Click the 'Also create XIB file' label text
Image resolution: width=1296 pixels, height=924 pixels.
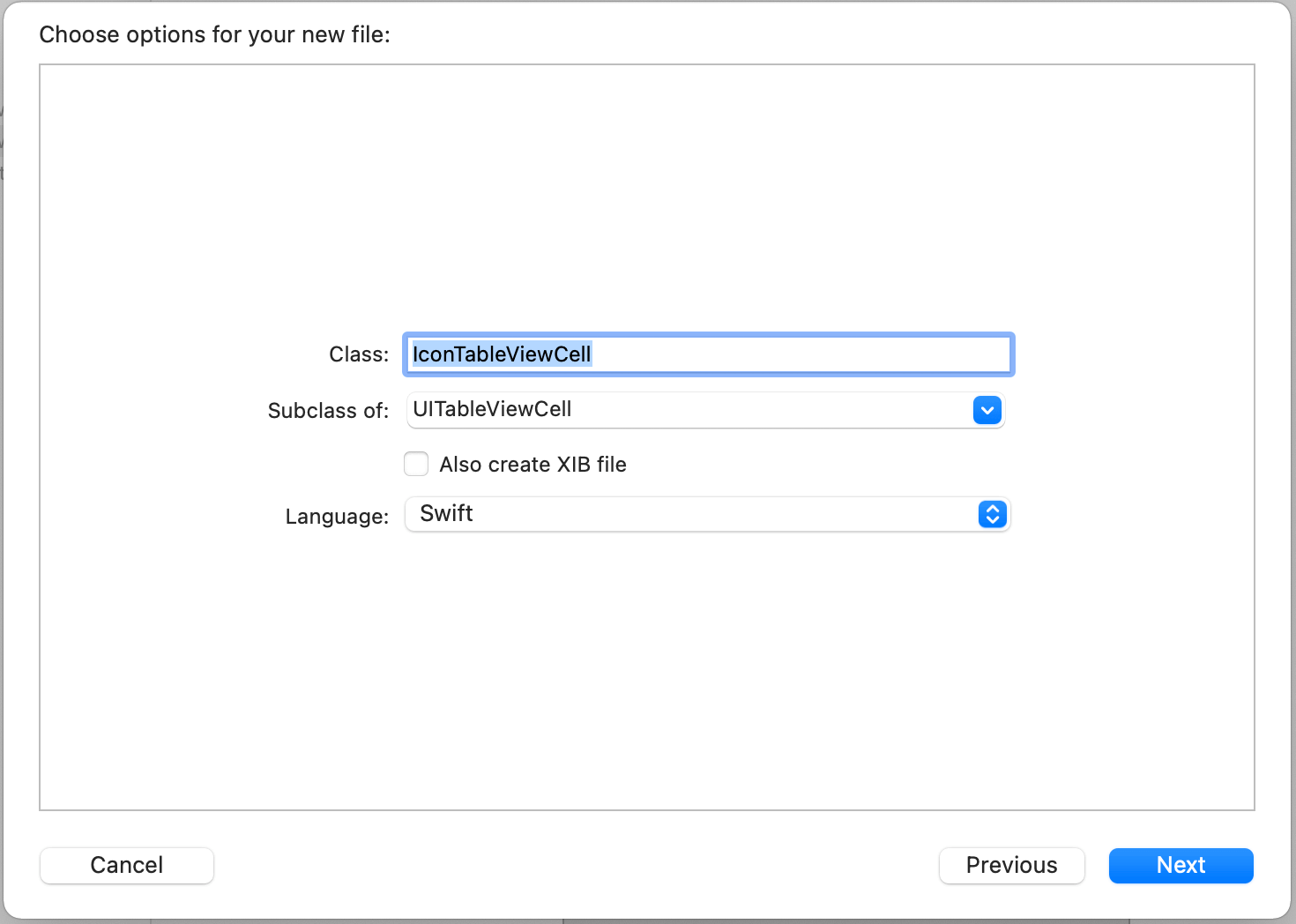533,465
